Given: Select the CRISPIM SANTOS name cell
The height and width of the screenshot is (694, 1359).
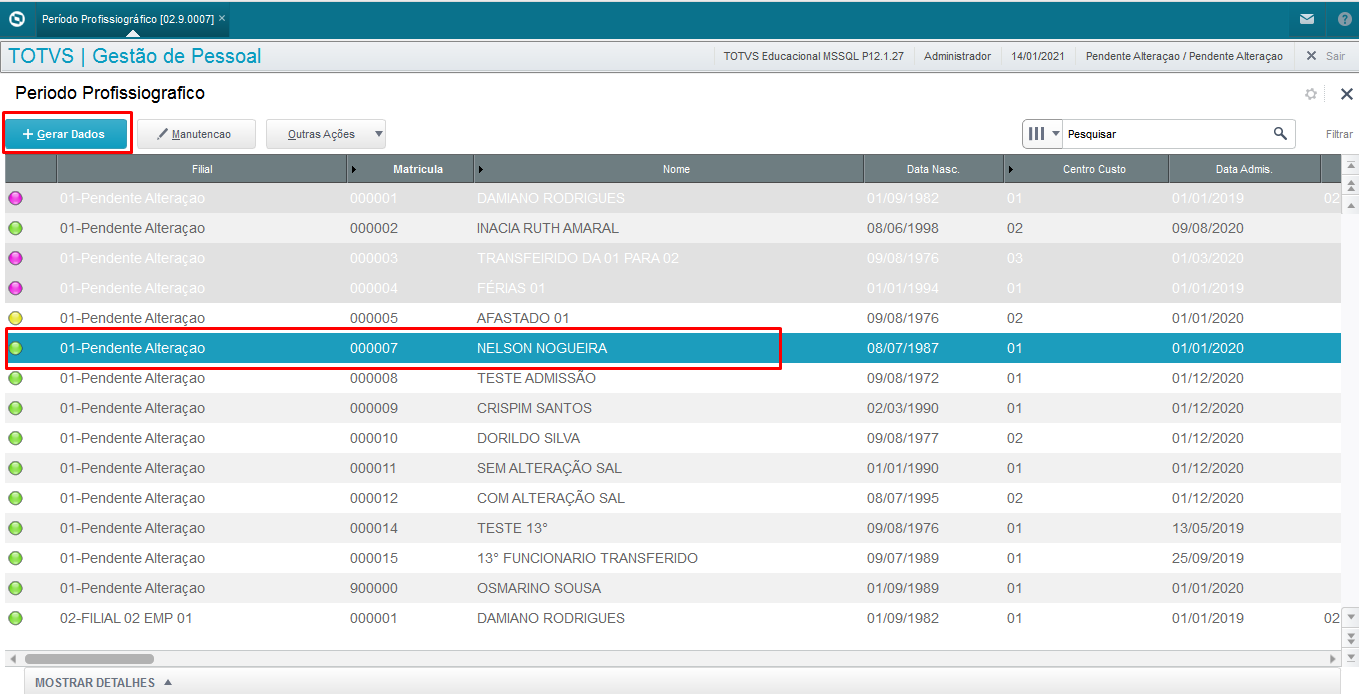Looking at the screenshot, I should click(534, 408).
